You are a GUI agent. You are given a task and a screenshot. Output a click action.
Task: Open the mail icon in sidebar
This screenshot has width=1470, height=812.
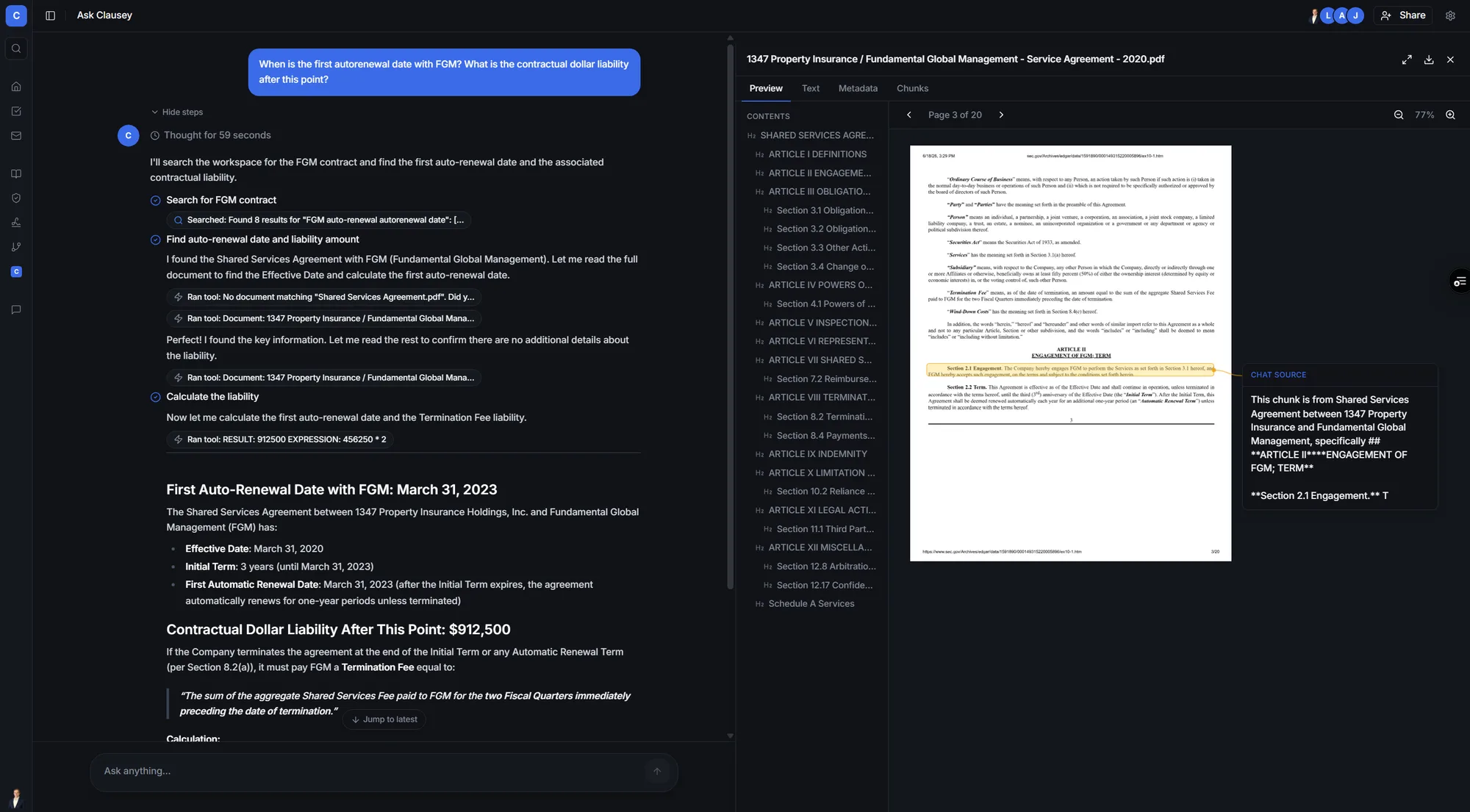coord(16,136)
